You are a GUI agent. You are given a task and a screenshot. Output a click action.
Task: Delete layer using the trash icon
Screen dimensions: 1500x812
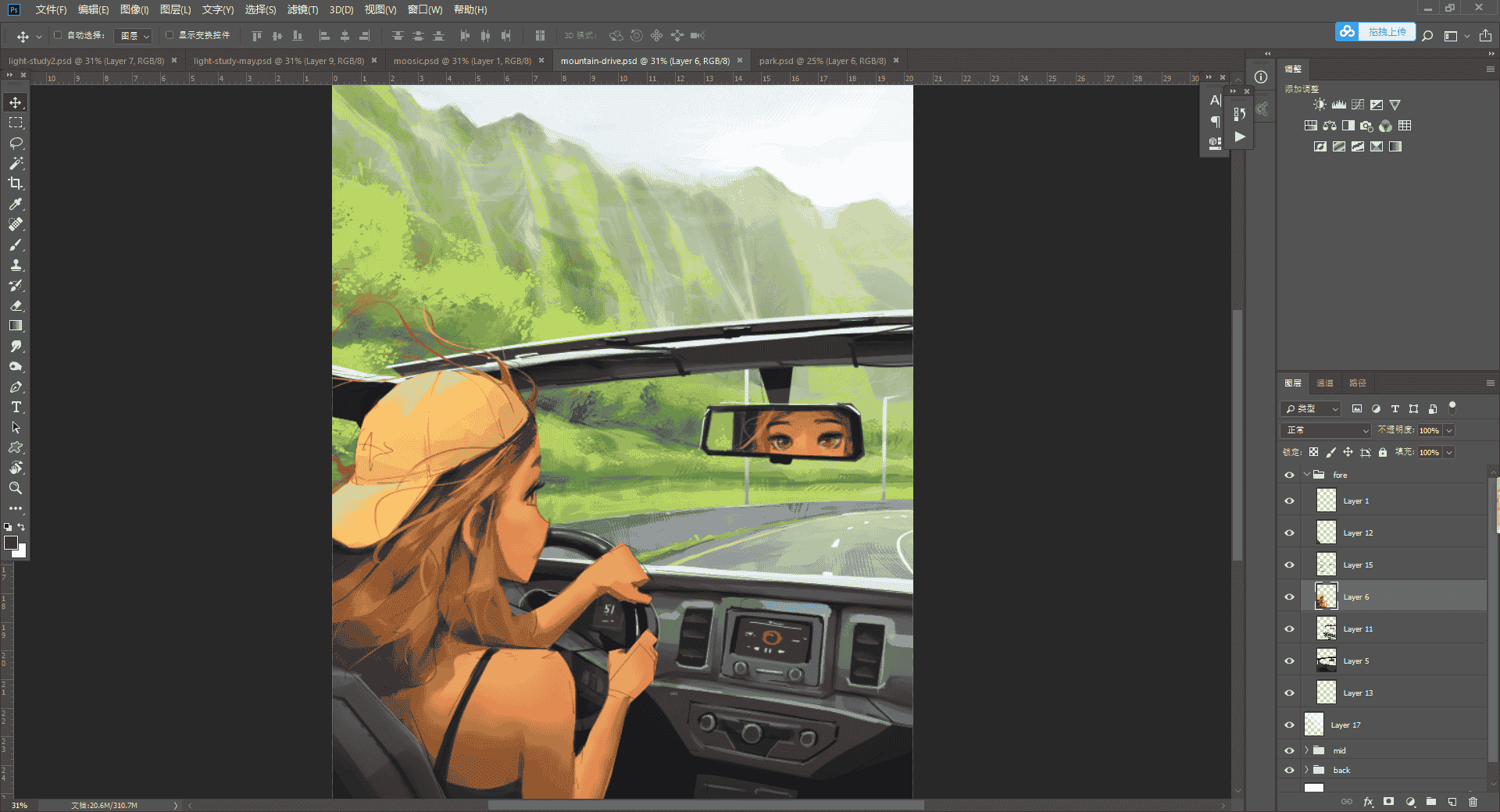[1473, 802]
